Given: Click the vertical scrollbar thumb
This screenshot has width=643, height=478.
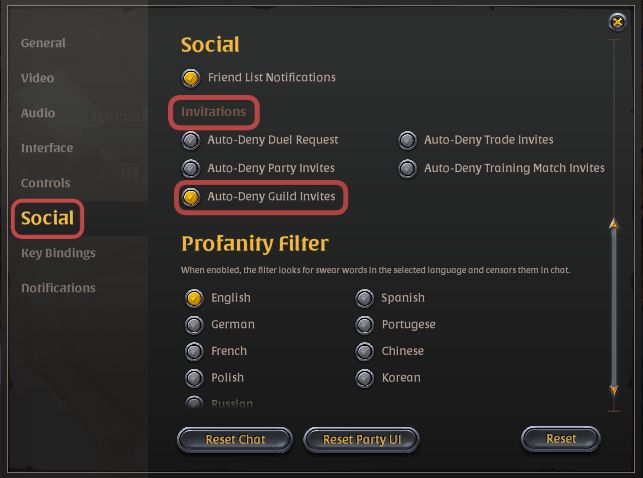Looking at the screenshot, I should tap(613, 307).
